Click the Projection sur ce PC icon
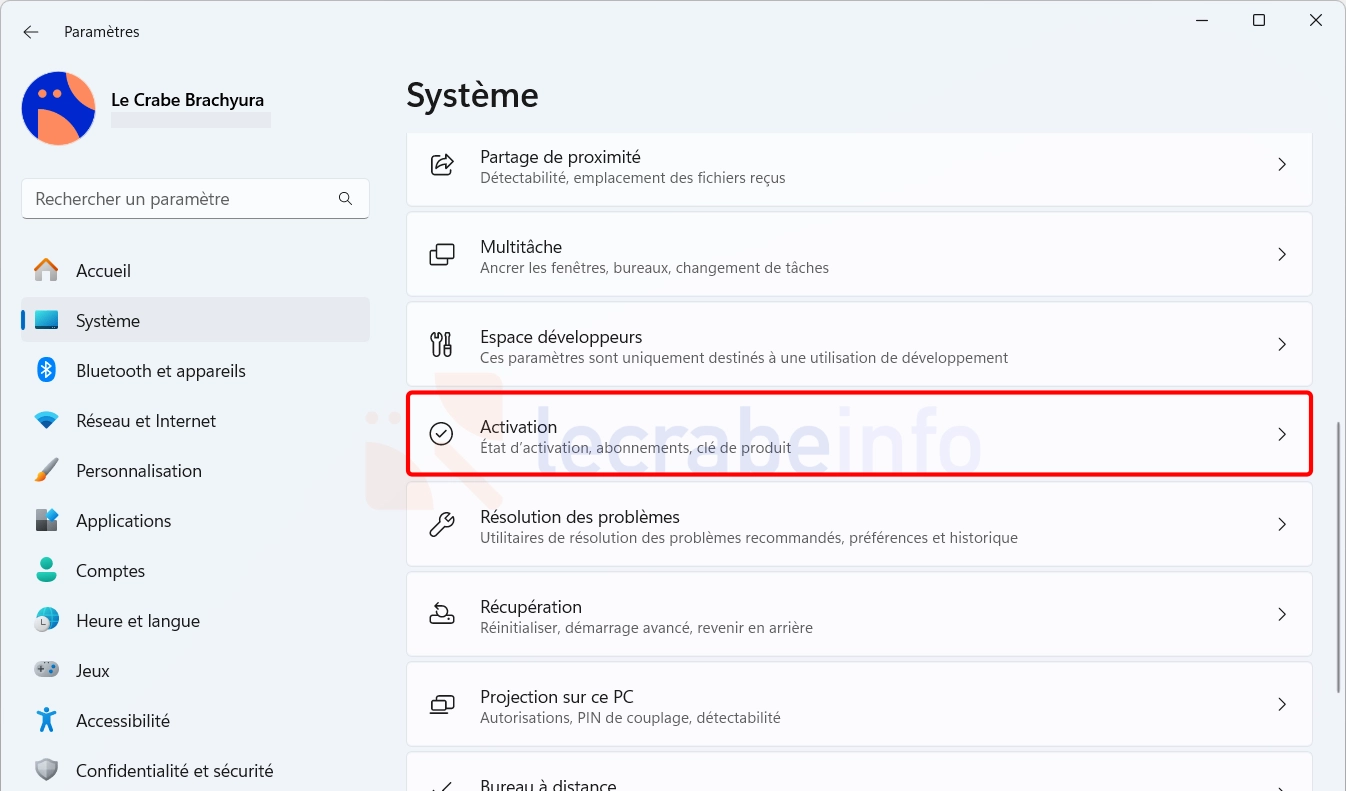The image size is (1346, 791). pos(441,705)
